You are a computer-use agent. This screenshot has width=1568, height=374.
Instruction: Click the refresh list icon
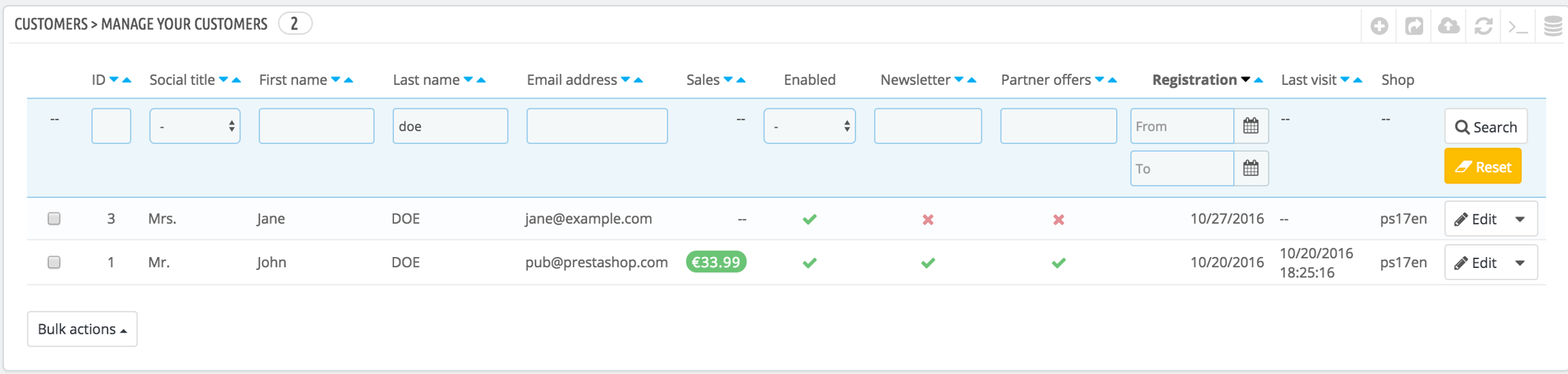[1484, 27]
